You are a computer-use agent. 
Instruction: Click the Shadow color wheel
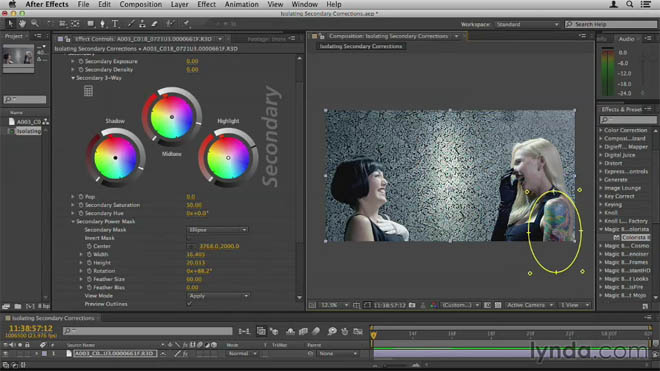[x=115, y=158]
